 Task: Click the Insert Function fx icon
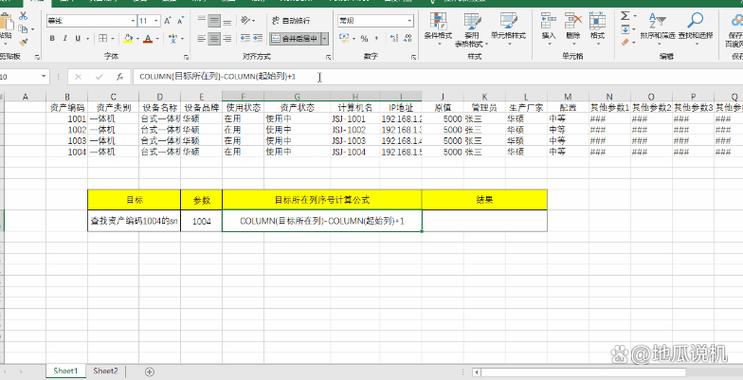(120, 77)
